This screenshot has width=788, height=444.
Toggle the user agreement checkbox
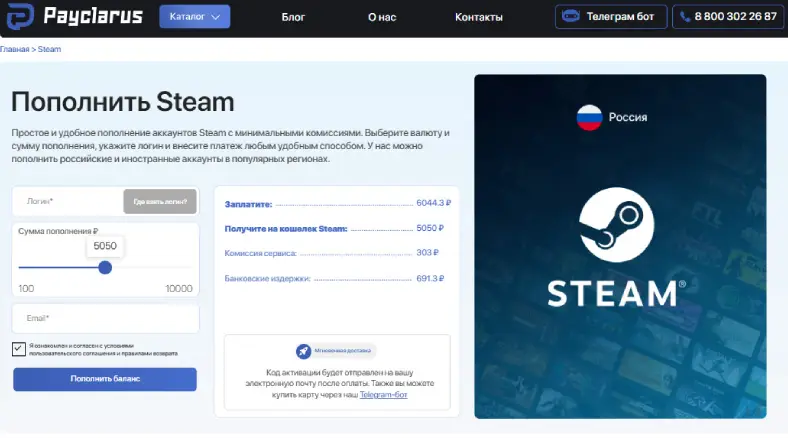20,349
